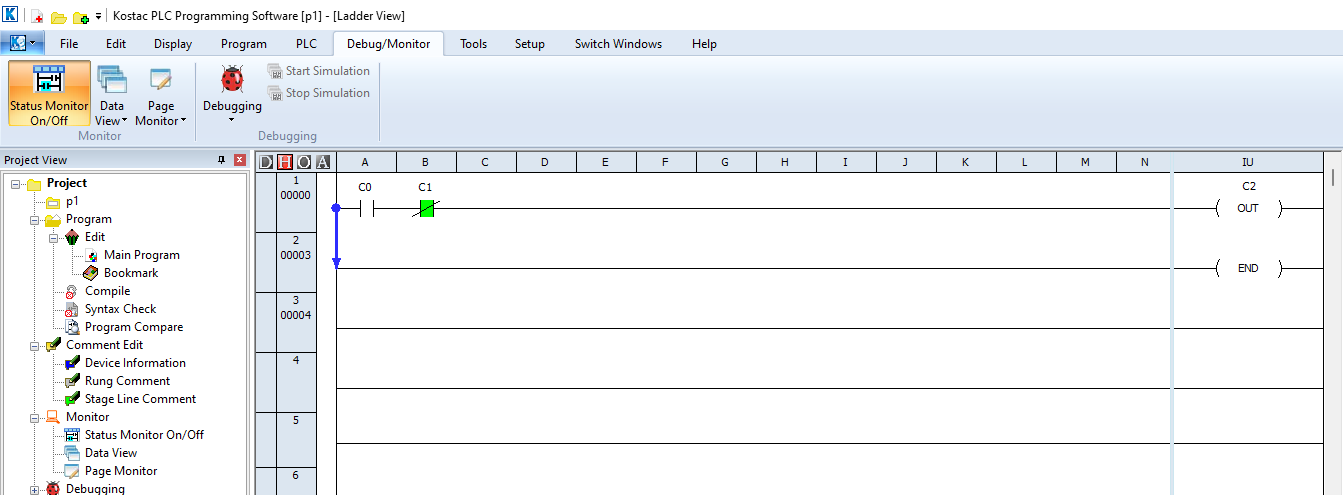Switch to the Program tab

tap(244, 43)
